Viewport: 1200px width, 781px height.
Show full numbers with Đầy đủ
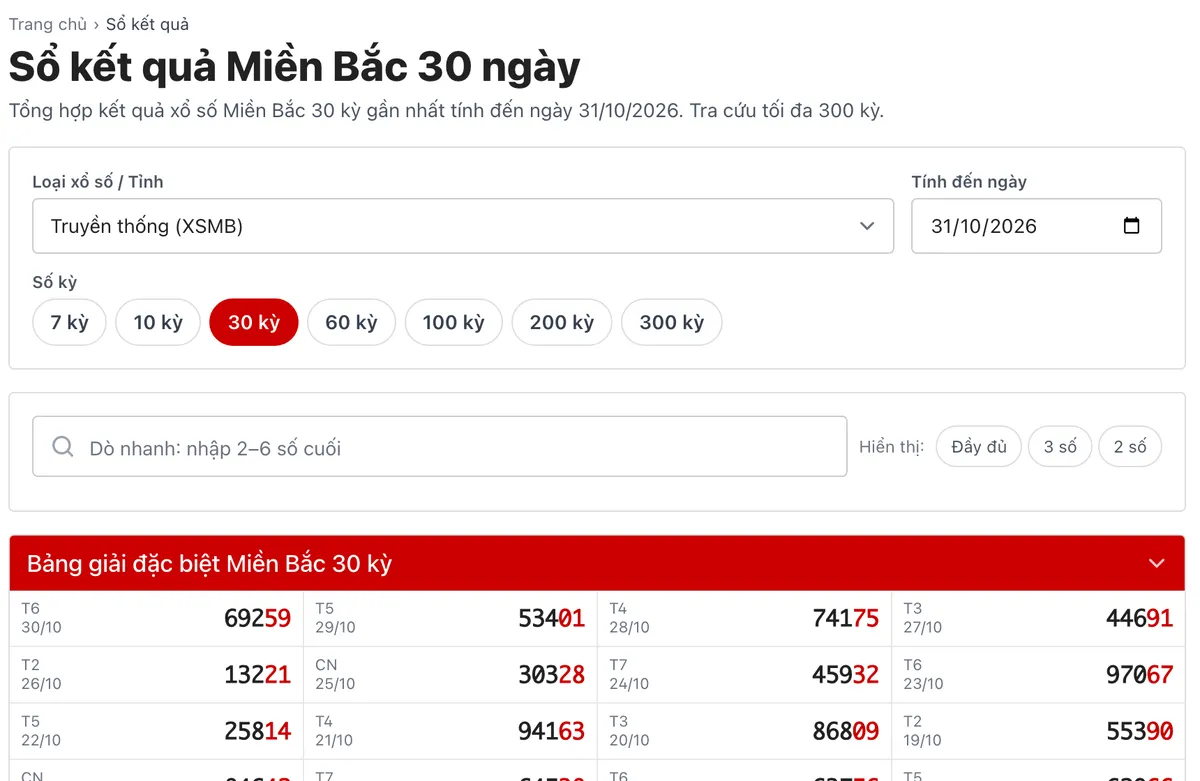point(979,447)
